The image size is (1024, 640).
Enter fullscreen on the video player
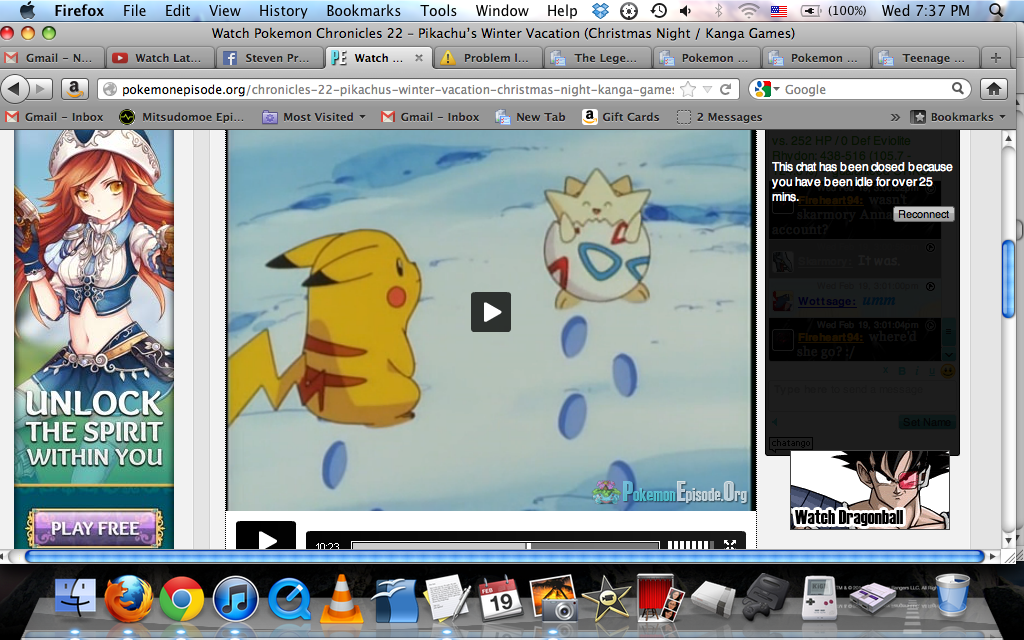click(x=730, y=543)
